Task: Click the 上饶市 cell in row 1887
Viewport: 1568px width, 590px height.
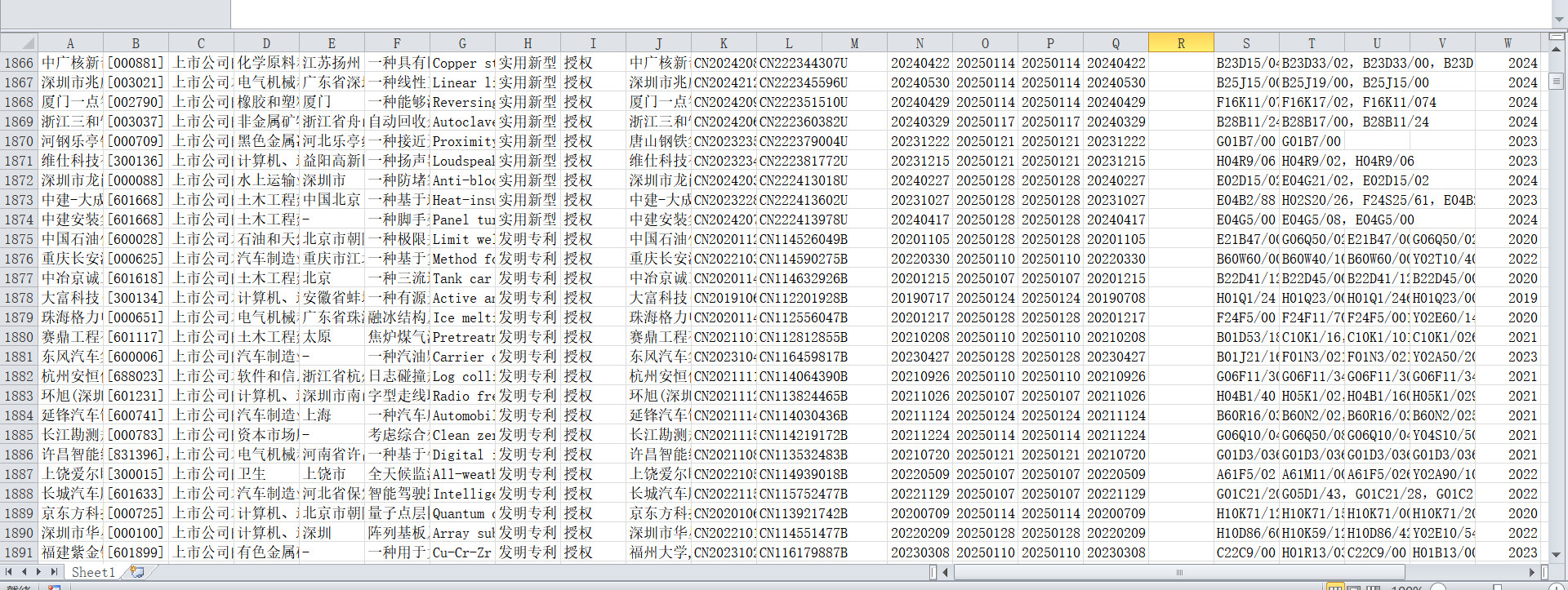Action: pos(332,474)
